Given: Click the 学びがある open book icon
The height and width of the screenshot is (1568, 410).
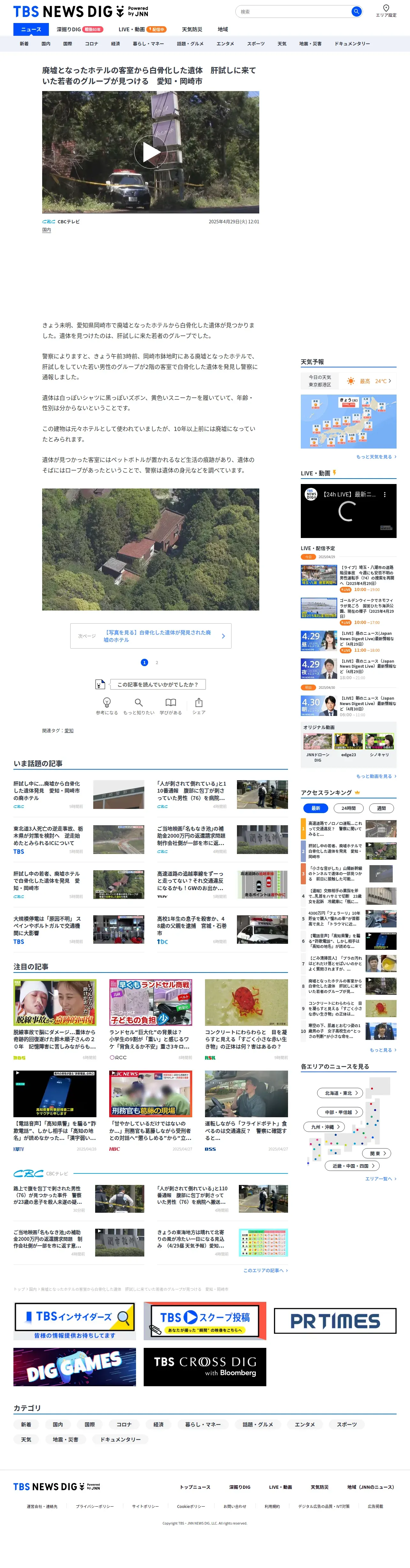Looking at the screenshot, I should click(x=171, y=703).
